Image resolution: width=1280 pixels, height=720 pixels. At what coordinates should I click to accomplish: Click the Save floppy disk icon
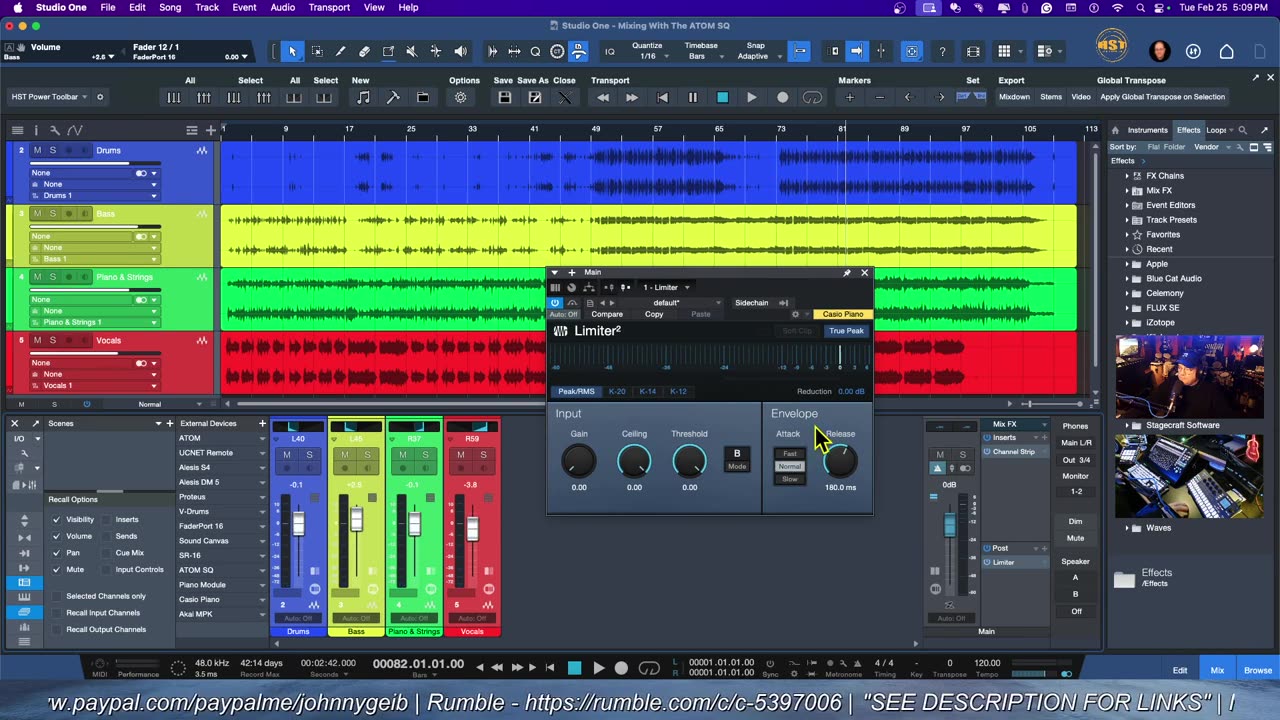pos(504,97)
